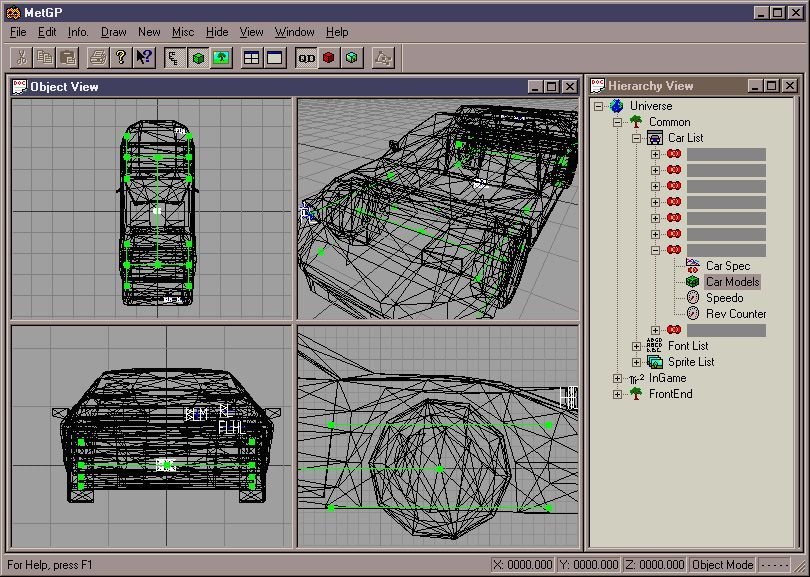Toggle the green cube object view button
The image size is (810, 577).
coord(198,57)
